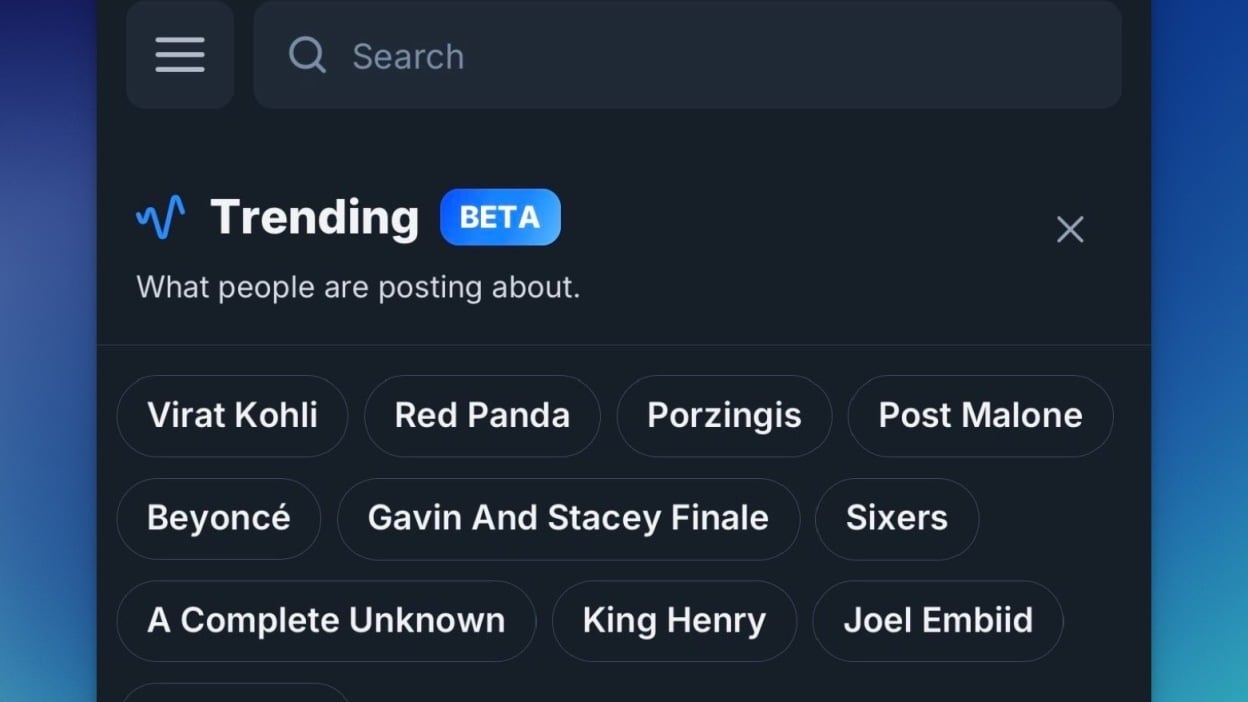View the Beyoncé trending topic
This screenshot has height=702, width=1248.
(x=219, y=518)
